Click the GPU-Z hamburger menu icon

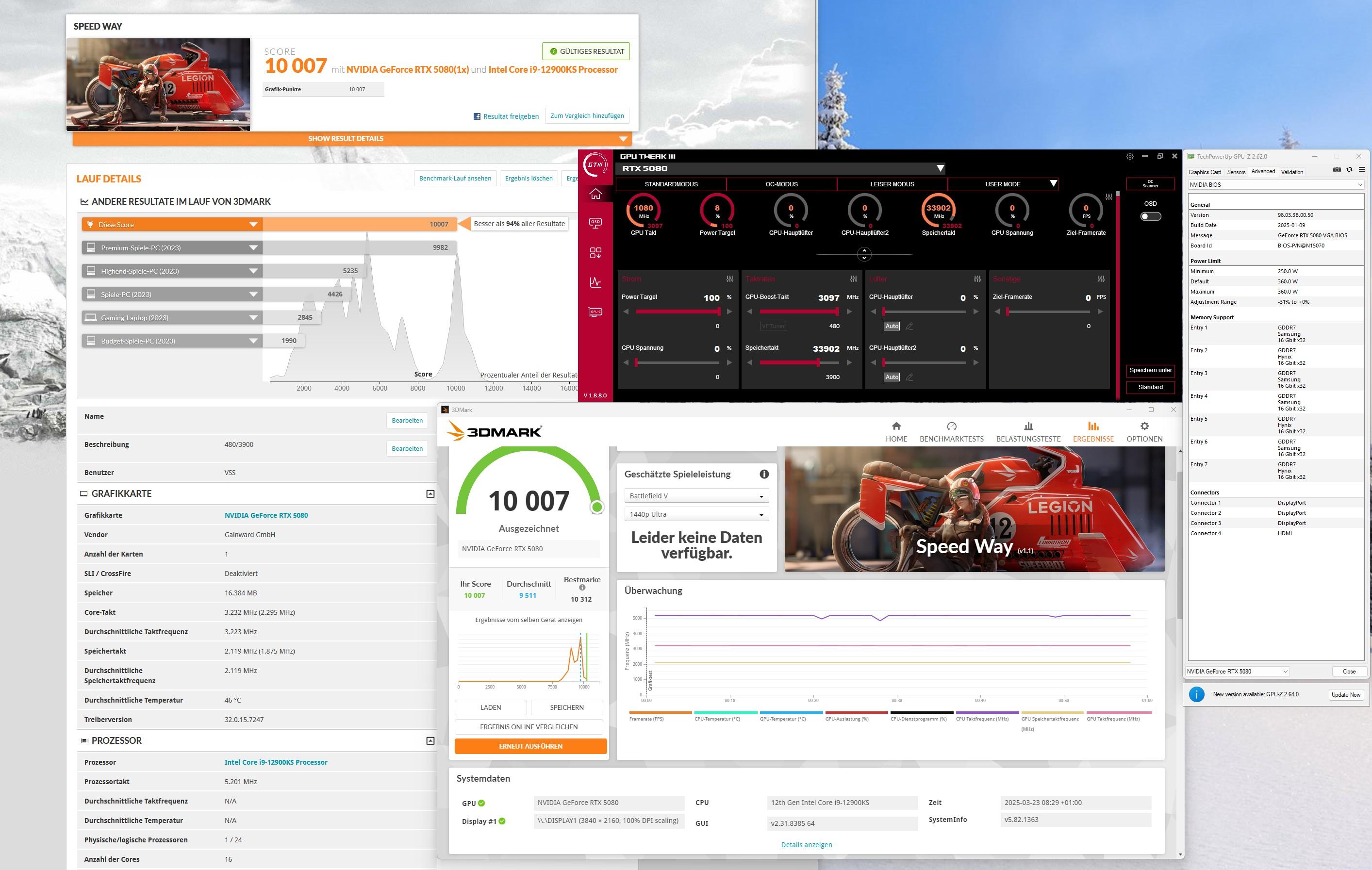[1362, 170]
